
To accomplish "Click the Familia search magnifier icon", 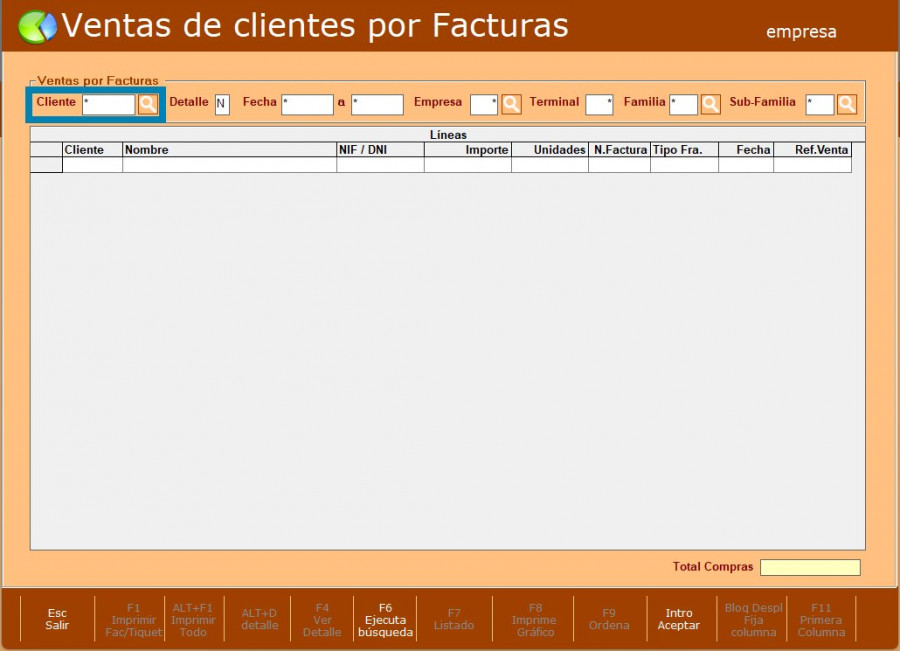I will (x=710, y=104).
